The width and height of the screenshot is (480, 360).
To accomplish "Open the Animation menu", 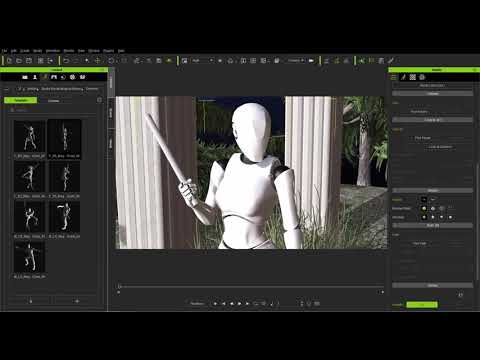I will 53,51.
